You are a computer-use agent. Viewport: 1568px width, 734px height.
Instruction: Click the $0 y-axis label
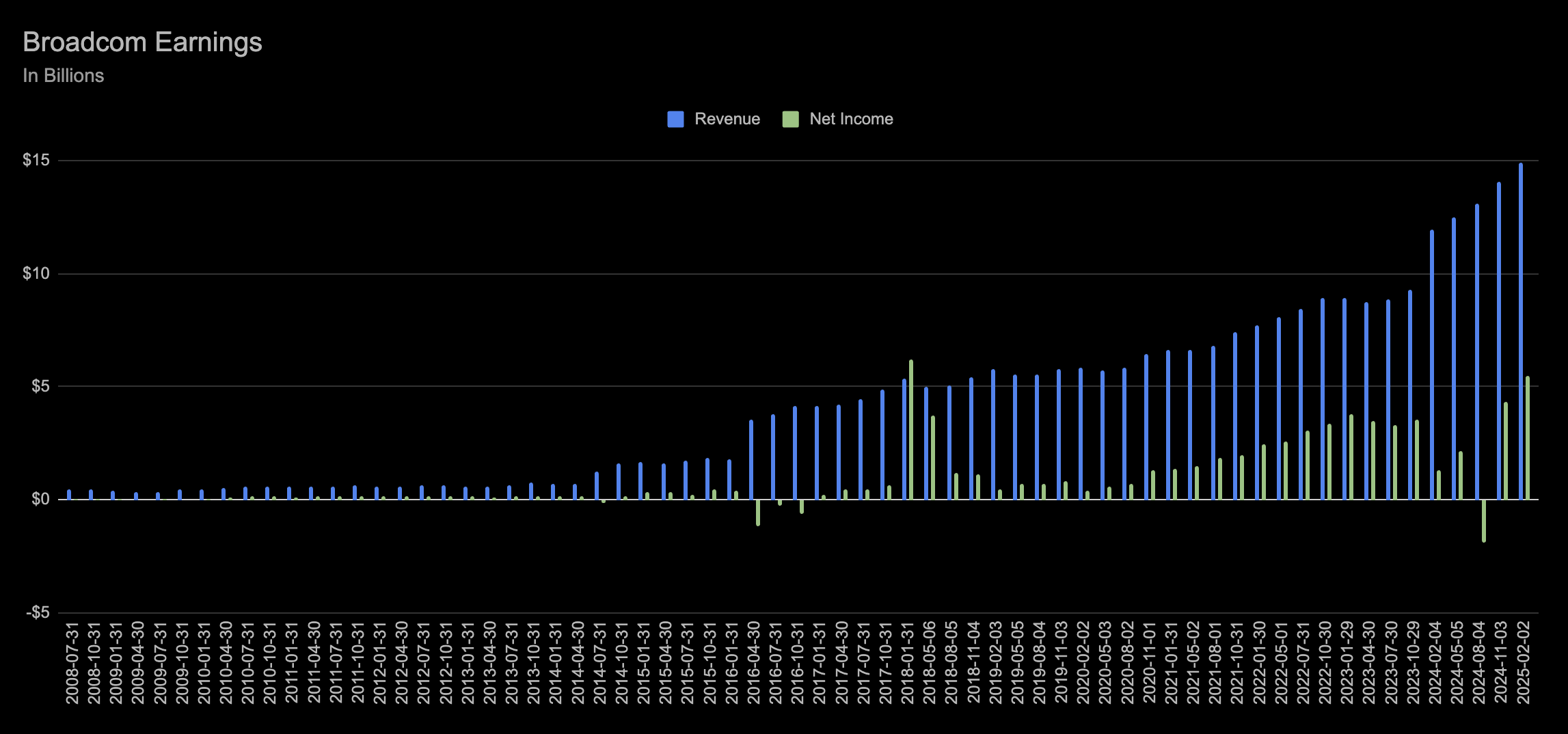coord(39,500)
